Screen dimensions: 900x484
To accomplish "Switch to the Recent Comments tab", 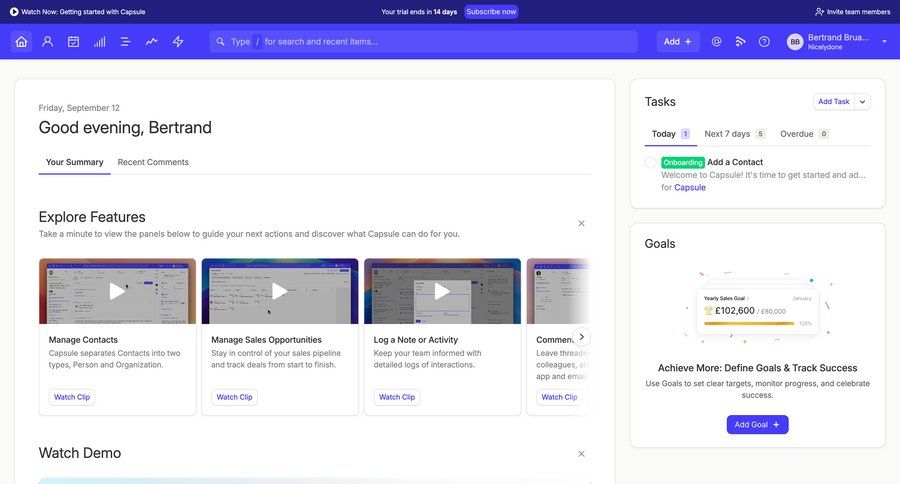I will [x=153, y=162].
